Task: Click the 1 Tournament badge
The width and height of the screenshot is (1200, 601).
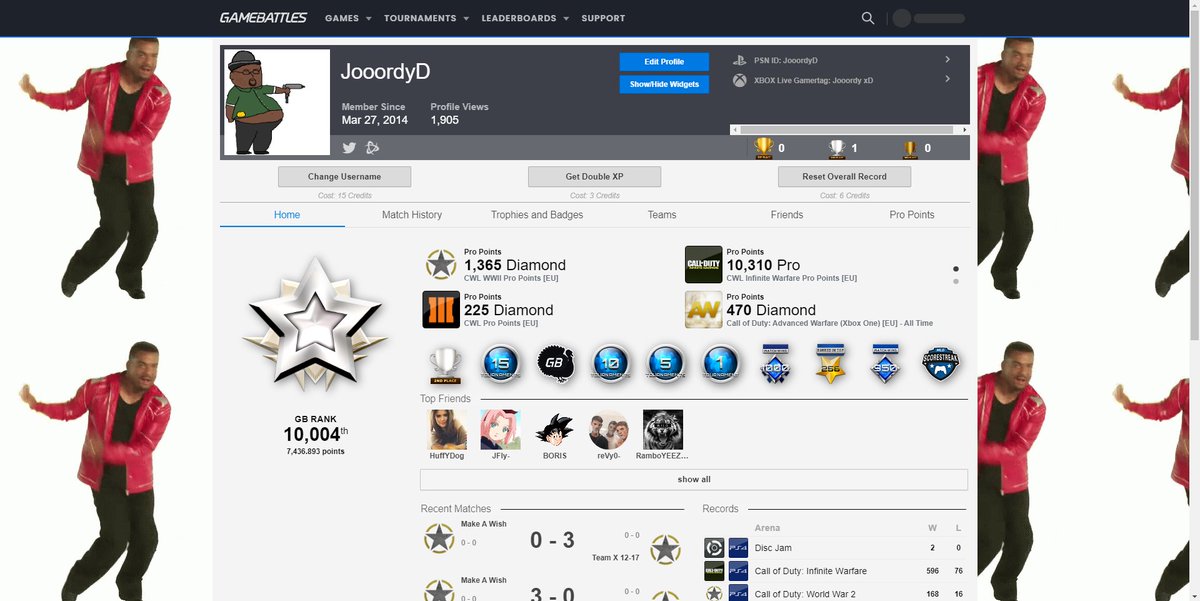Action: [720, 364]
